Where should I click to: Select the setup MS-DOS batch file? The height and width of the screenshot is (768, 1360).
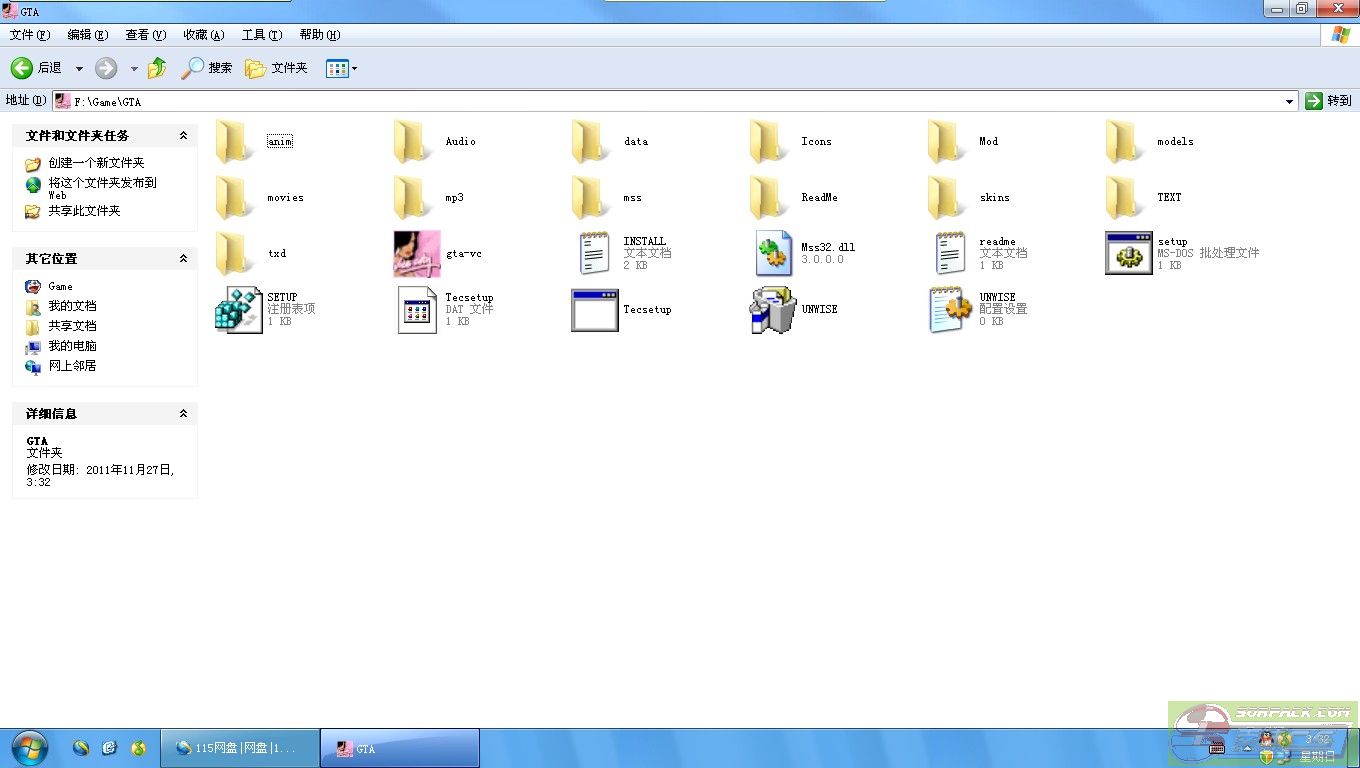click(1129, 254)
